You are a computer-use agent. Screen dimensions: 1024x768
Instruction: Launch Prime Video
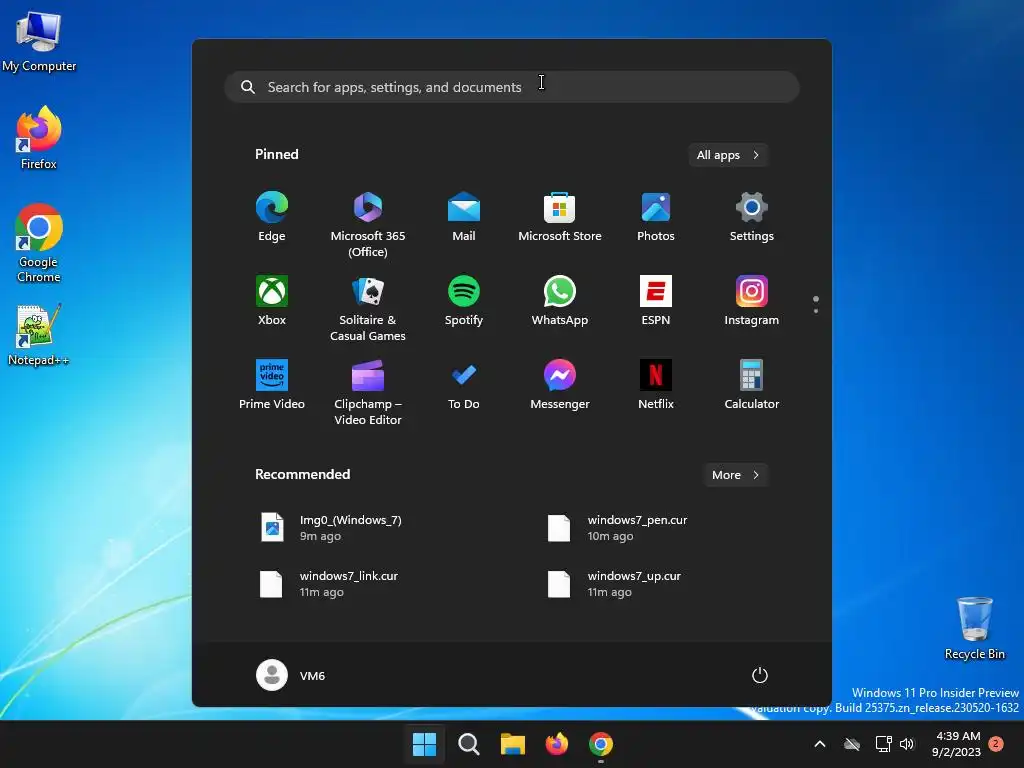click(x=272, y=385)
